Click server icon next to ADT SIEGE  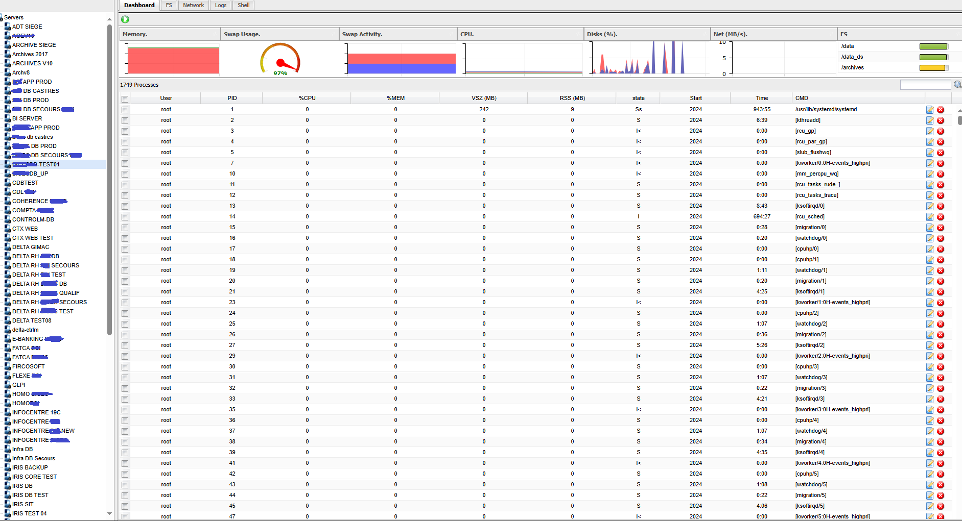coord(8,25)
